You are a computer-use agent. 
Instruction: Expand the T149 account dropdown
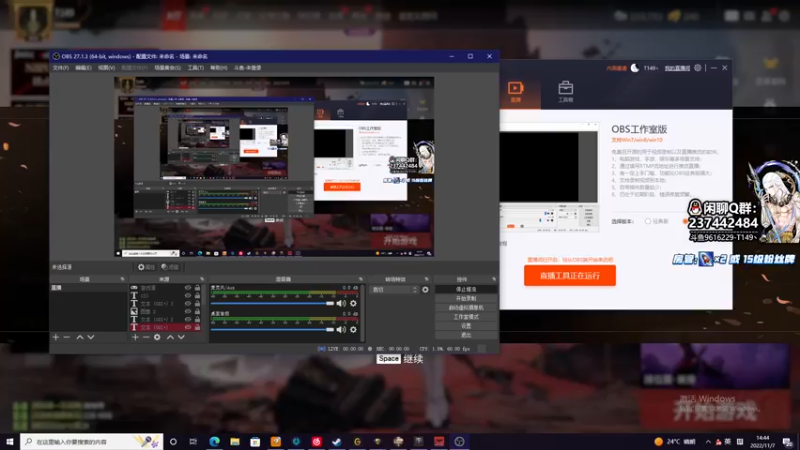[651, 68]
